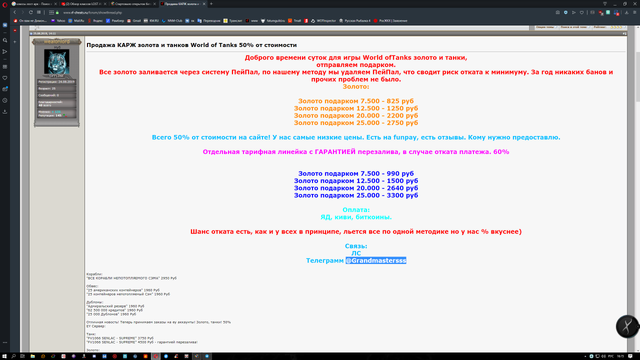Viewport: 640px width, 360px height.
Task: Click line Золото подарком 20.000 - 2640 руб
Action: tap(356, 188)
